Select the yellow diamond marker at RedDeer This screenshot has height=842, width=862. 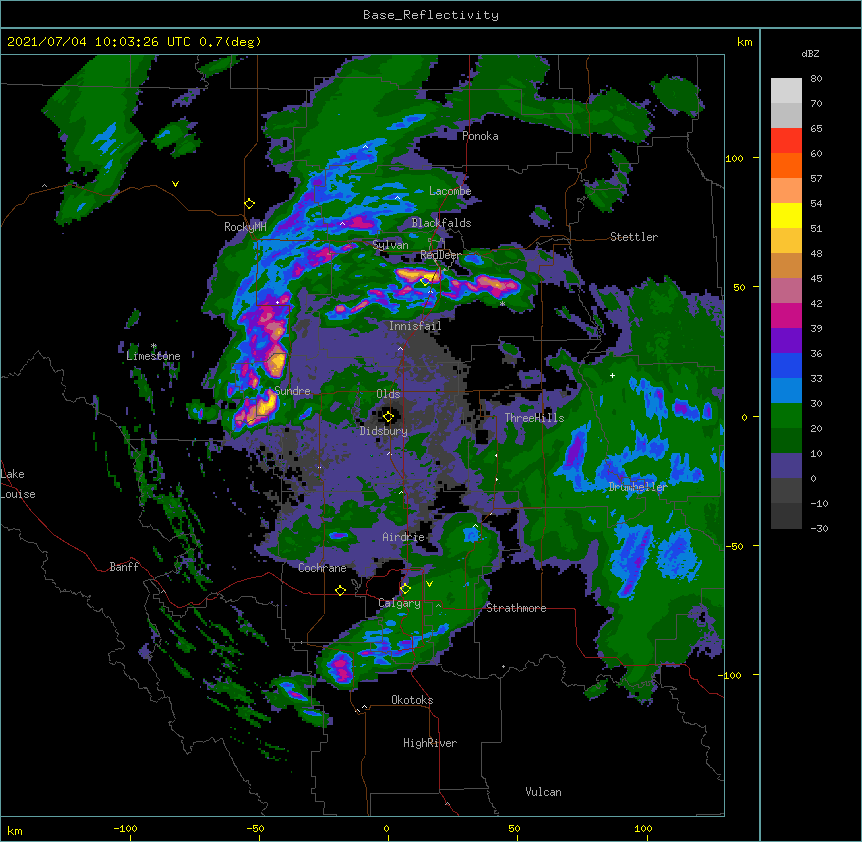pyautogui.click(x=425, y=281)
